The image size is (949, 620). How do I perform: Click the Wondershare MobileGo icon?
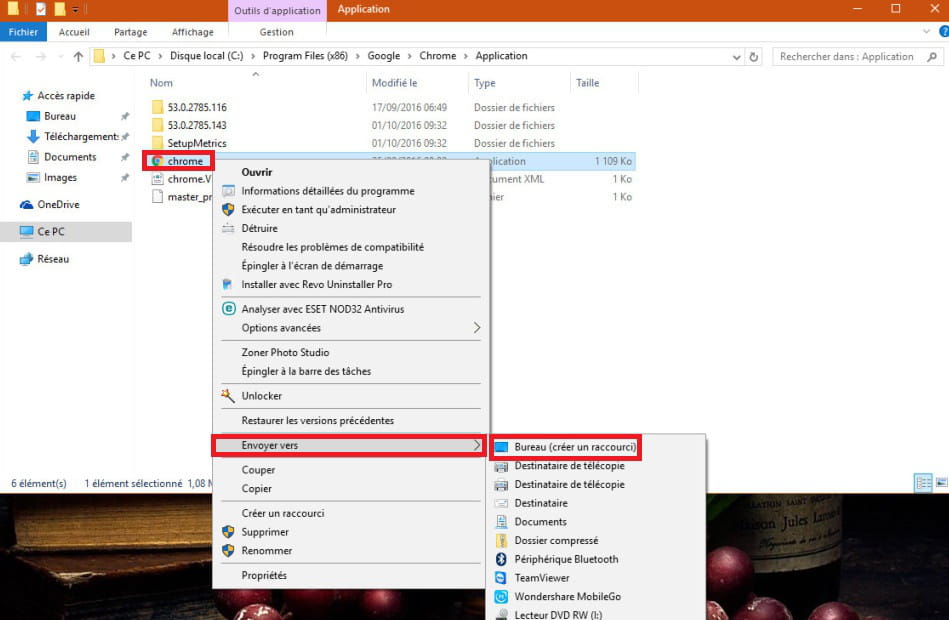[x=502, y=597]
